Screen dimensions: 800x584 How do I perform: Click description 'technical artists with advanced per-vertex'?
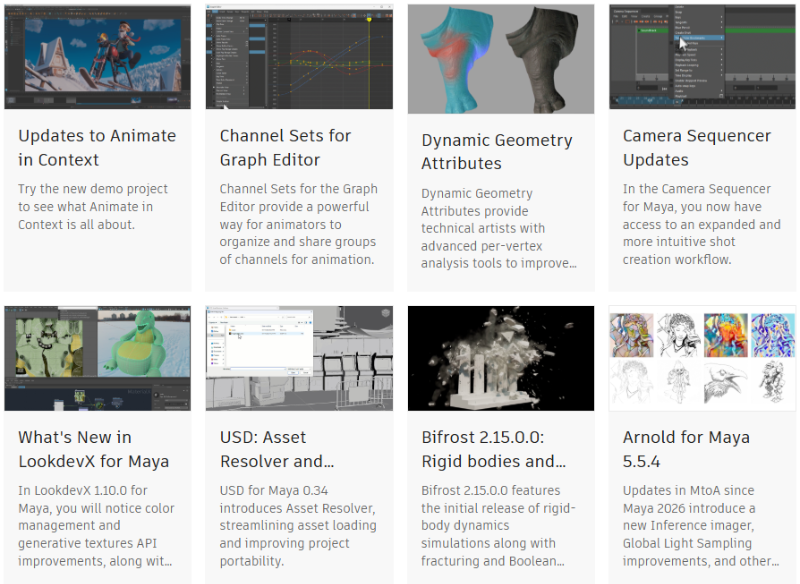pos(483,237)
